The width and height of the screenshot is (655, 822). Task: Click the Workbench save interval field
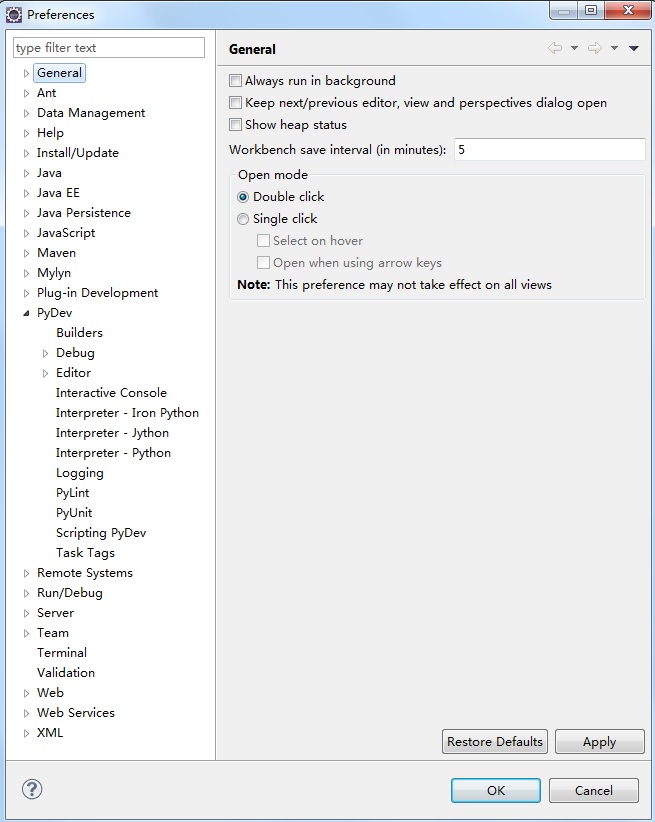549,150
